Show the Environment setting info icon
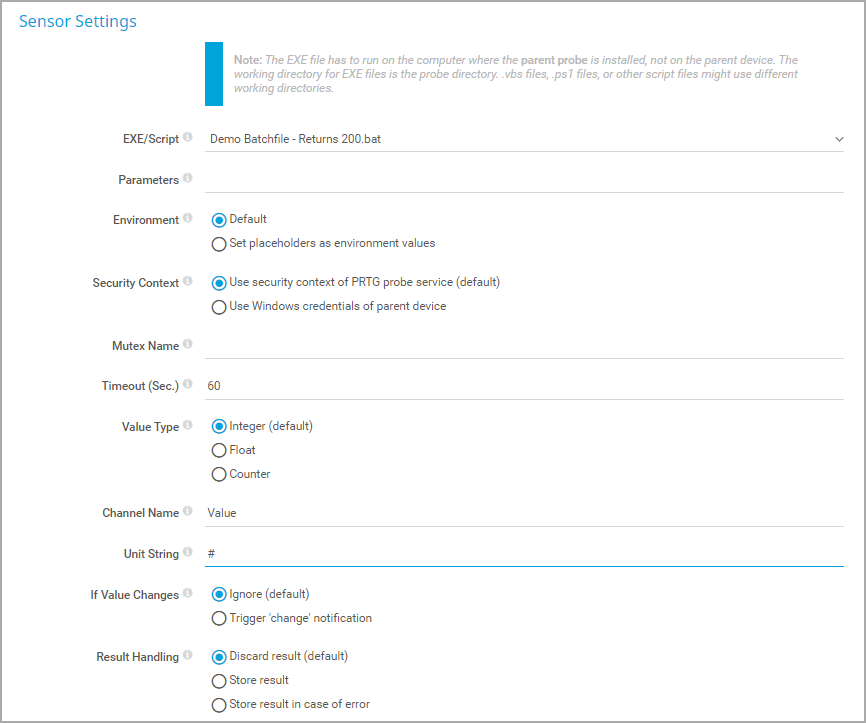This screenshot has height=723, width=866. click(x=188, y=218)
